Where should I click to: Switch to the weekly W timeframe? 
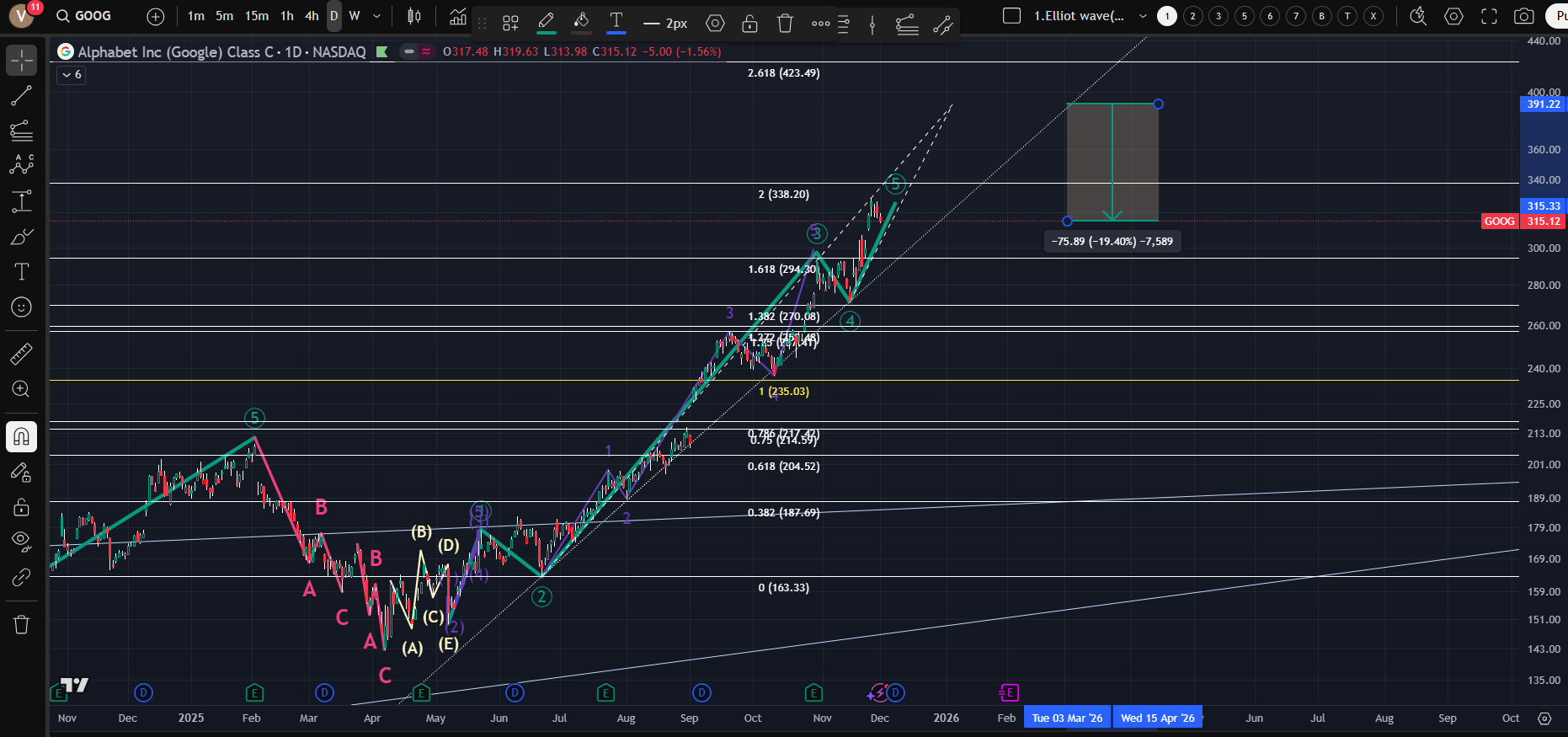tap(355, 16)
